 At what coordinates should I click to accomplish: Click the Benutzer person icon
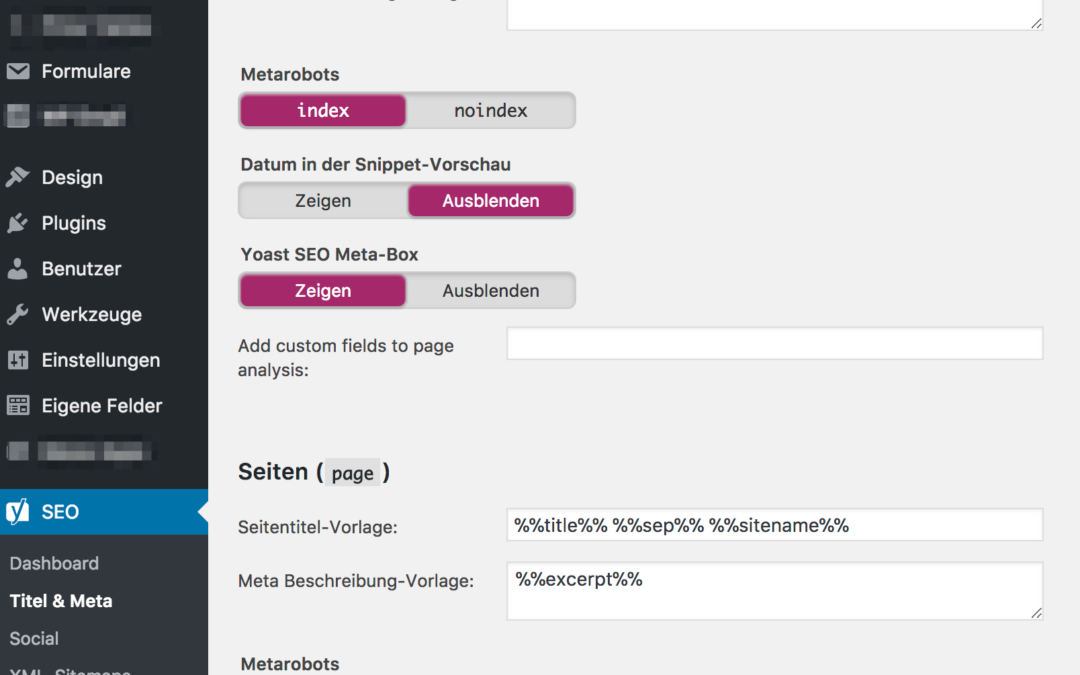(18, 269)
